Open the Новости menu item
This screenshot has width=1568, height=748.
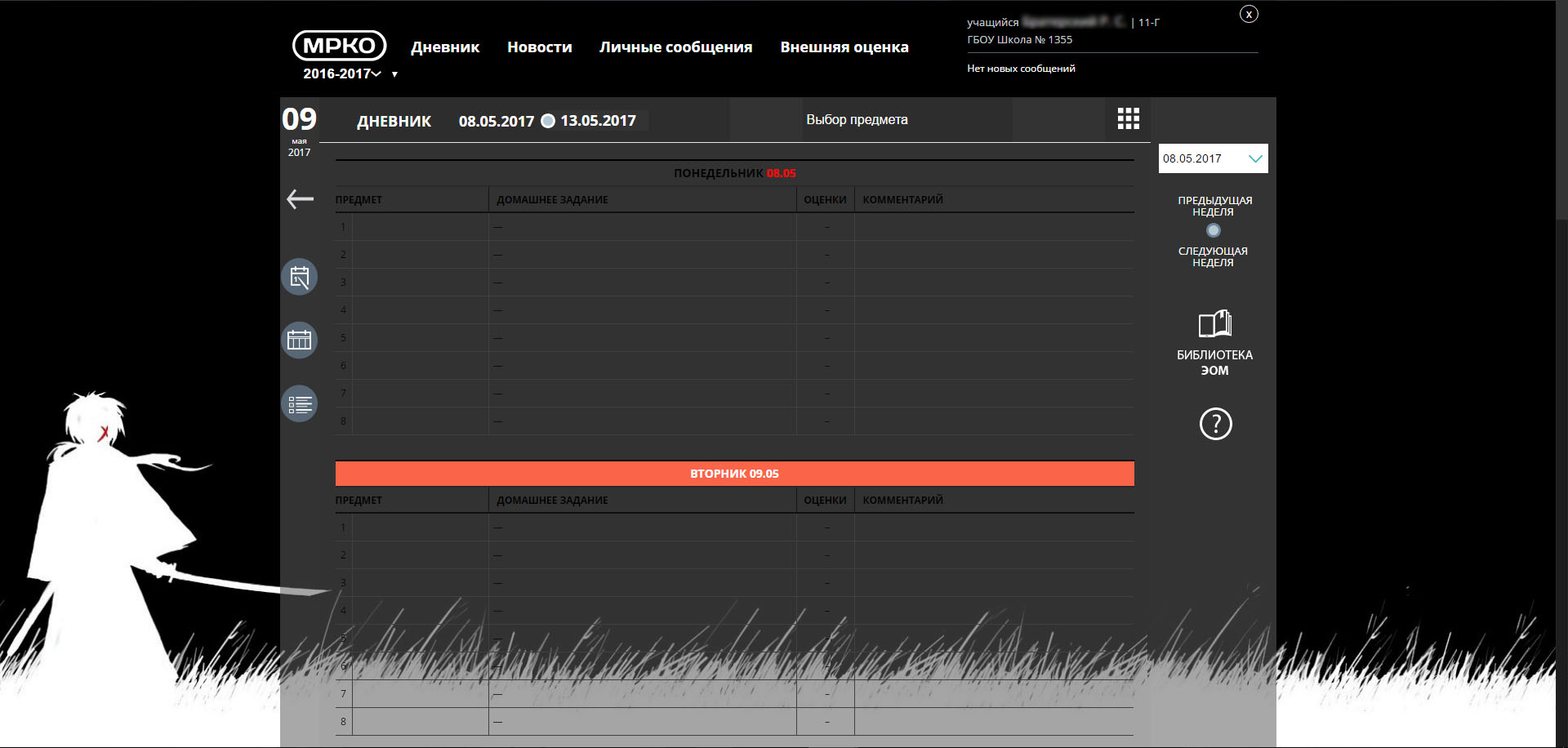pyautogui.click(x=539, y=47)
